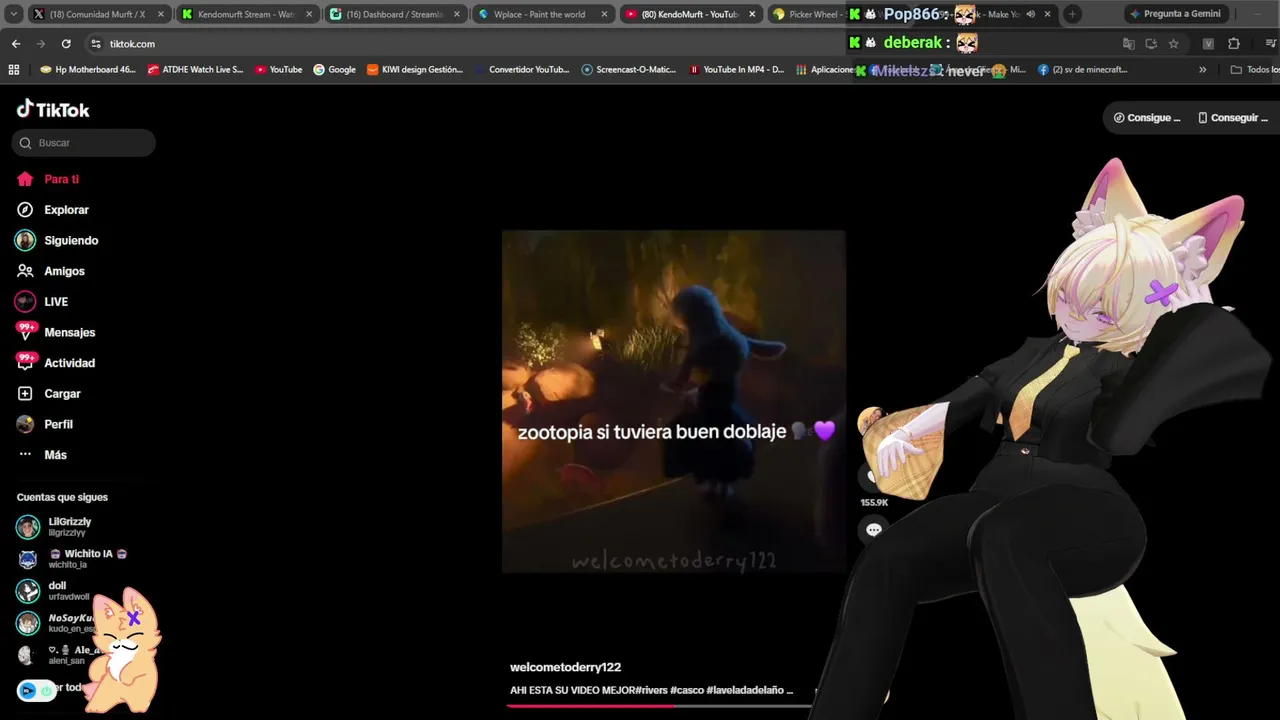
Task: Go to the Explorar section
Action: click(x=66, y=210)
